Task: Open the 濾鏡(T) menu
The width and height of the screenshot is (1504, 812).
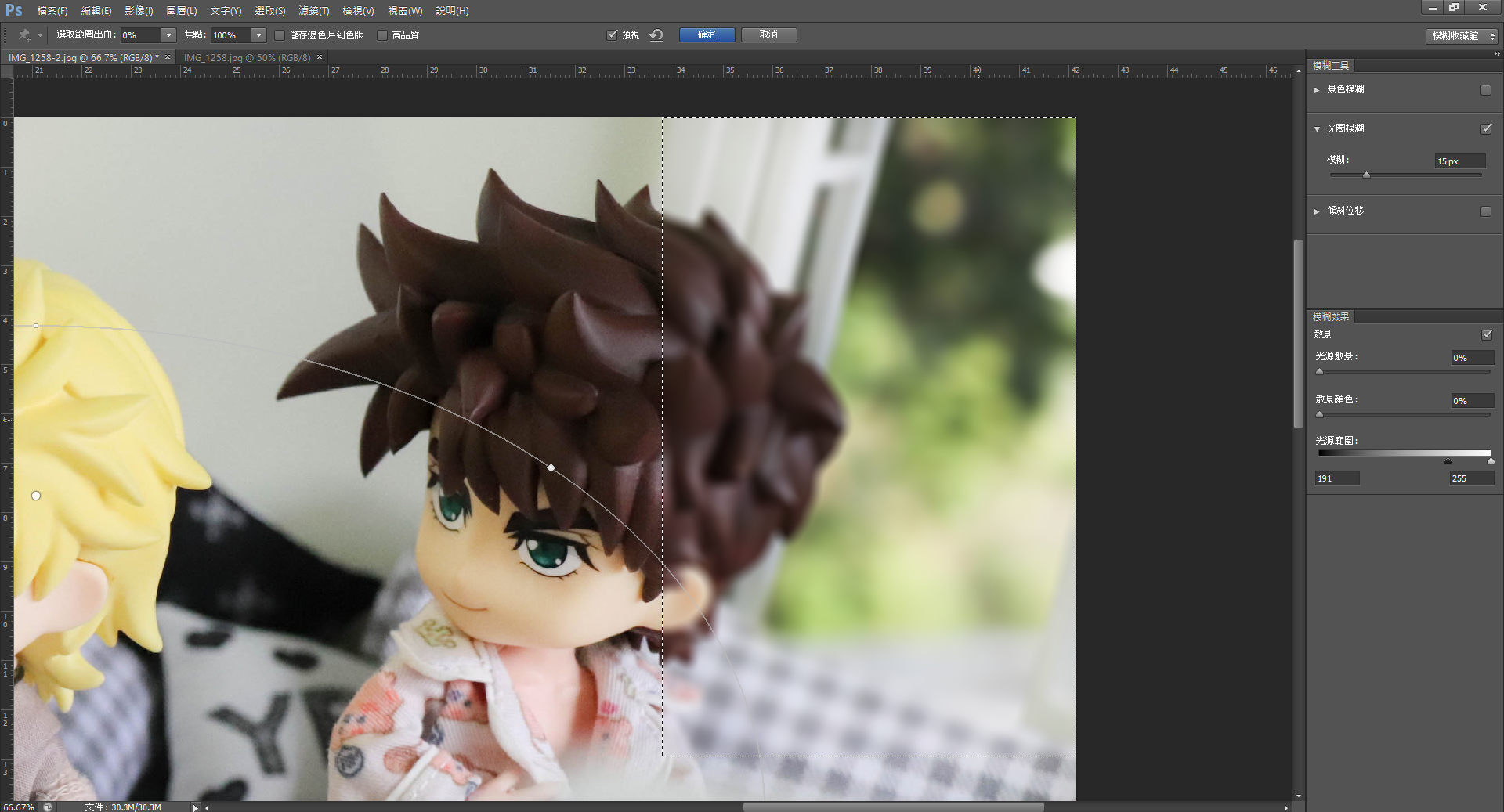Action: click(314, 11)
